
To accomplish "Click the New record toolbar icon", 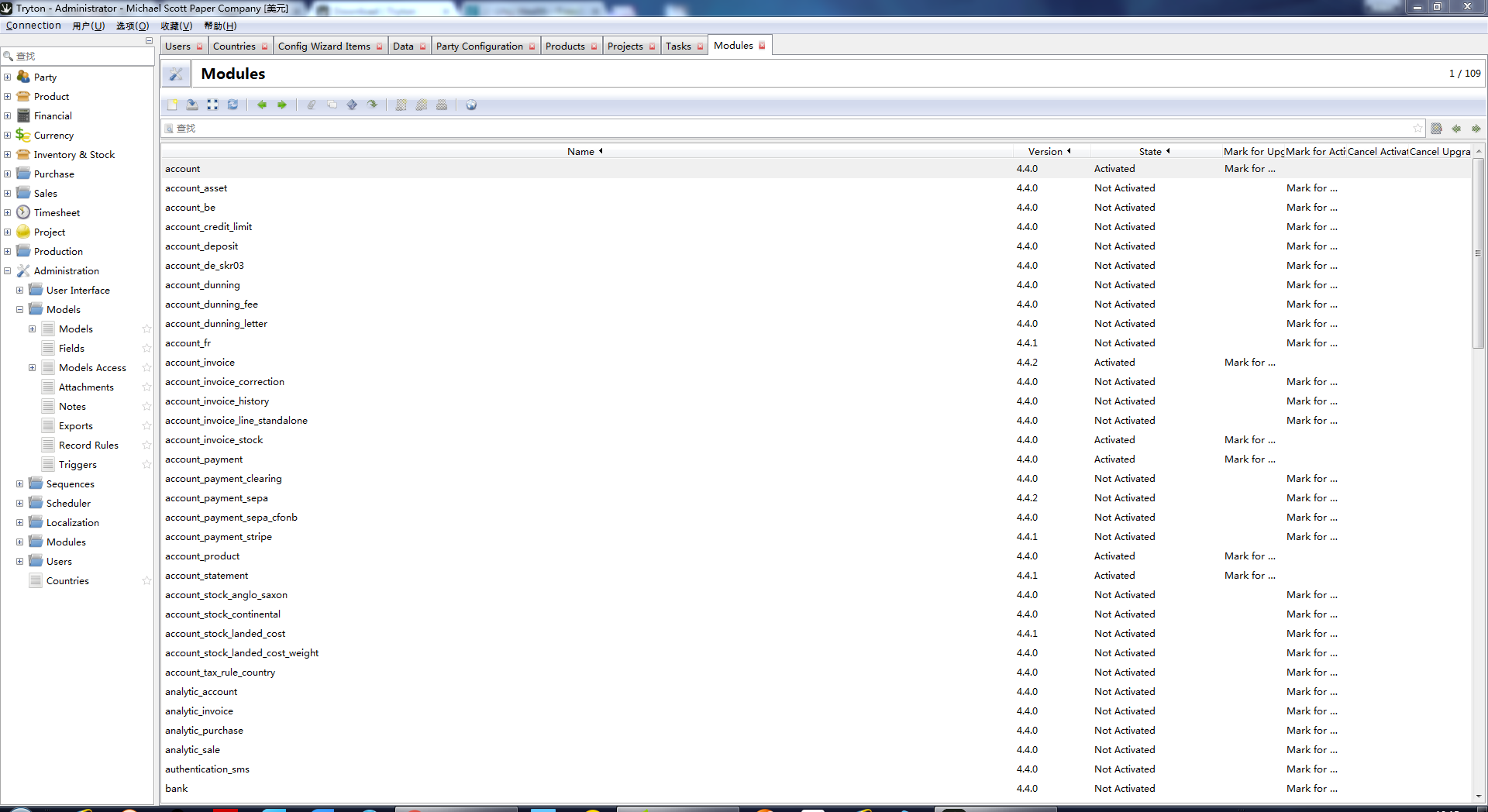I will pos(172,105).
